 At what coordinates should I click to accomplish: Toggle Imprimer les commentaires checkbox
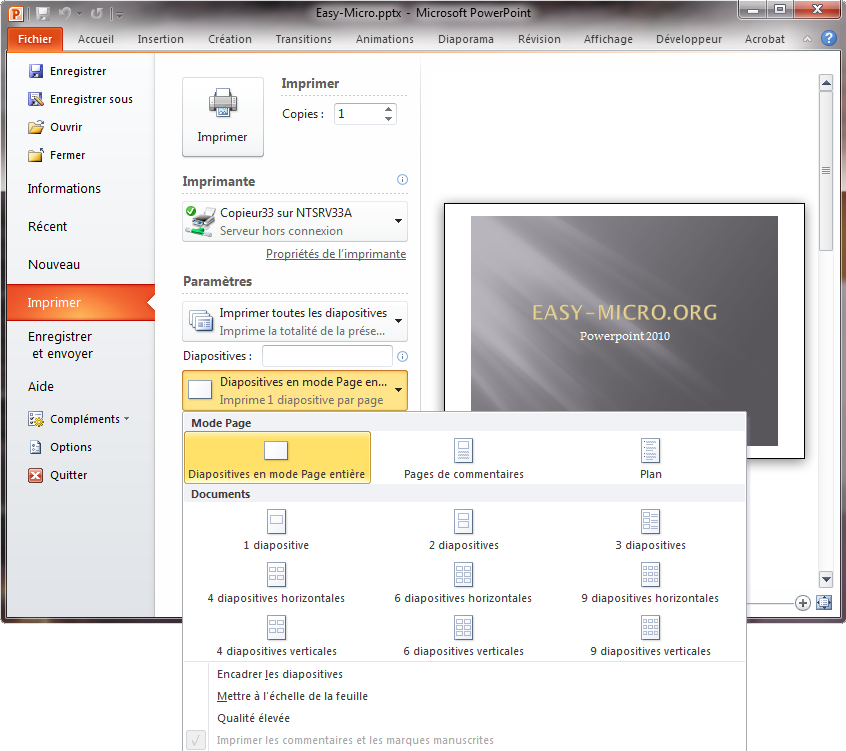pos(196,740)
